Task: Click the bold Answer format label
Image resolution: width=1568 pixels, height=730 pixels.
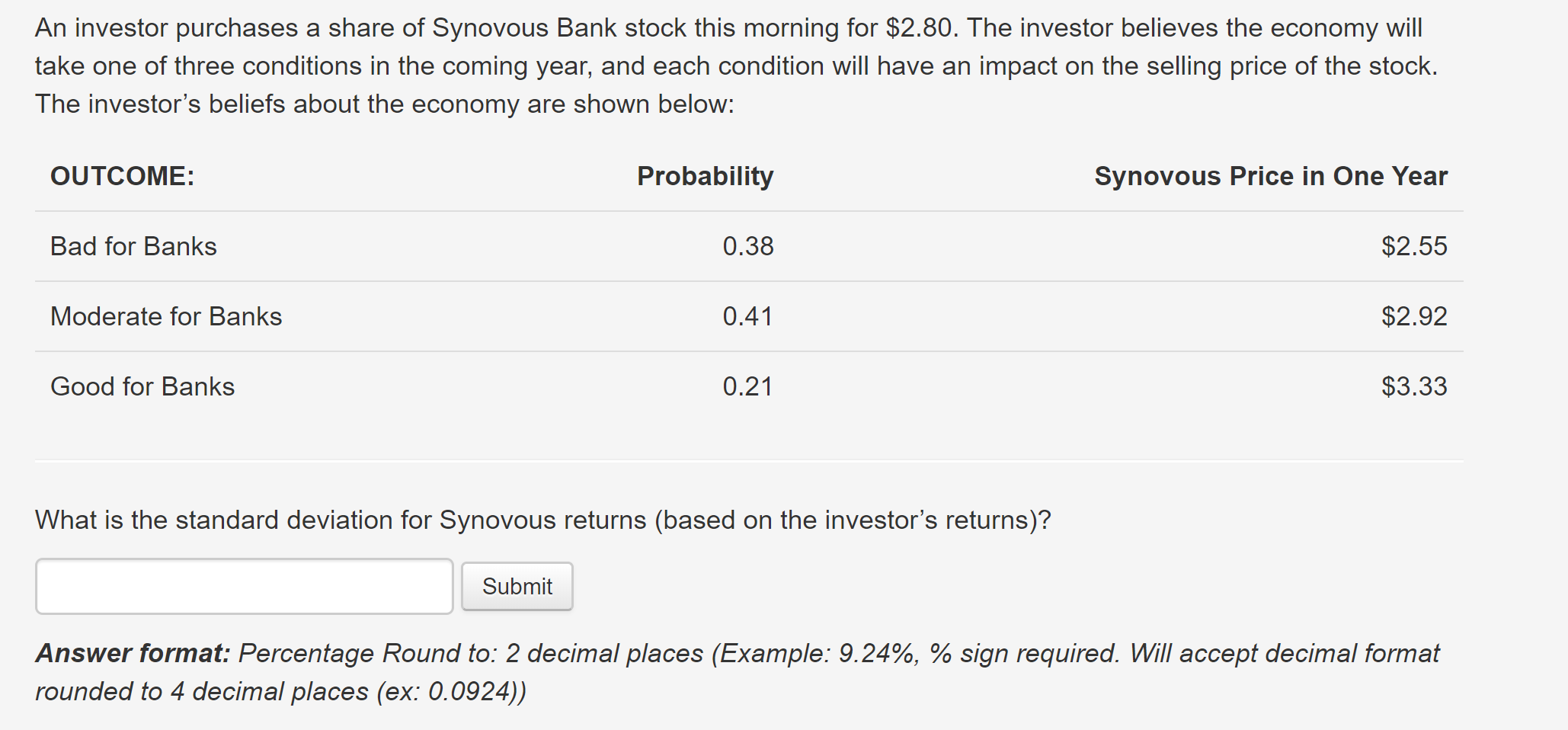Action: tap(133, 653)
